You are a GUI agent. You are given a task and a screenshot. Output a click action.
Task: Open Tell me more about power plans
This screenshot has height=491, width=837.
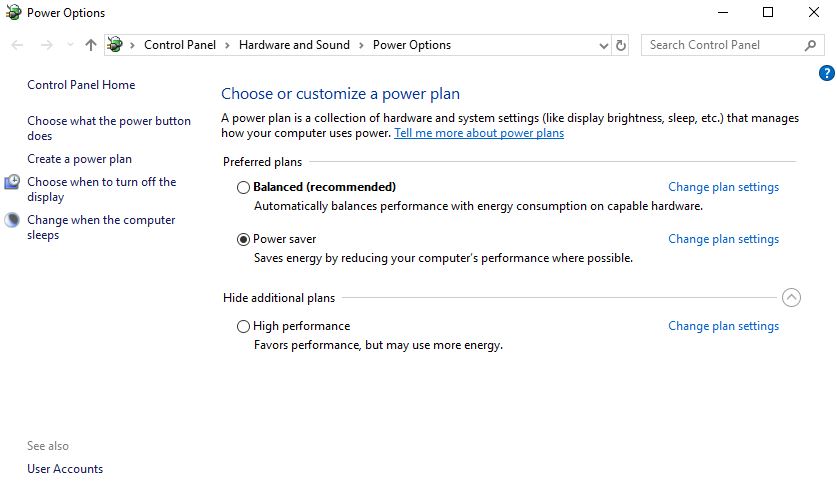[x=479, y=133]
